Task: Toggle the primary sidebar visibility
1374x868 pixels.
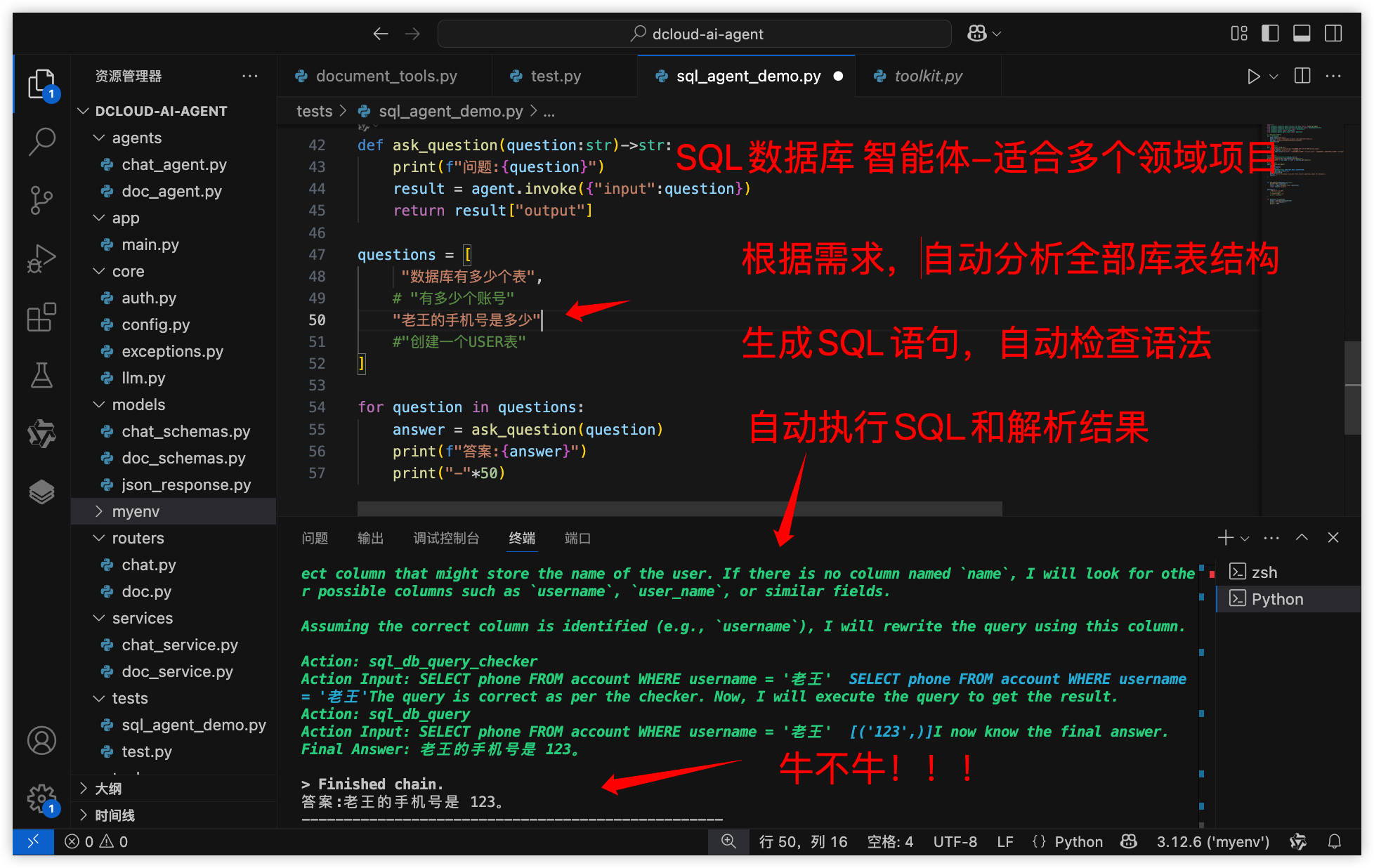Action: click(1270, 33)
